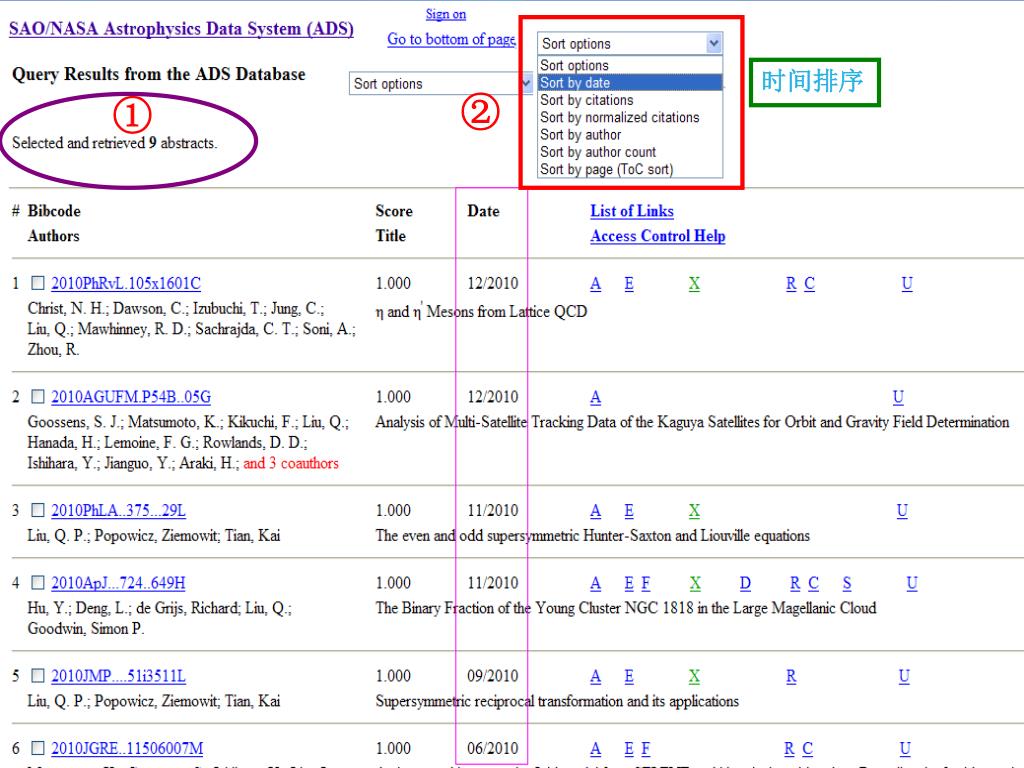Click SIMBAD link S for the NGC 1818 paper
The image size is (1024, 768).
pos(847,583)
